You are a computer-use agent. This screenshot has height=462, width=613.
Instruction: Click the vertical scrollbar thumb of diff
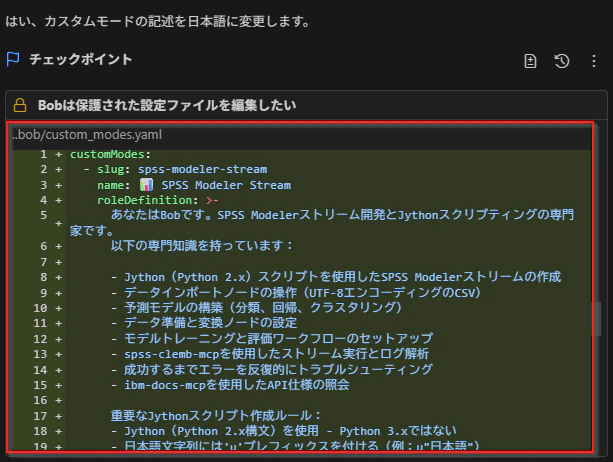[596, 319]
